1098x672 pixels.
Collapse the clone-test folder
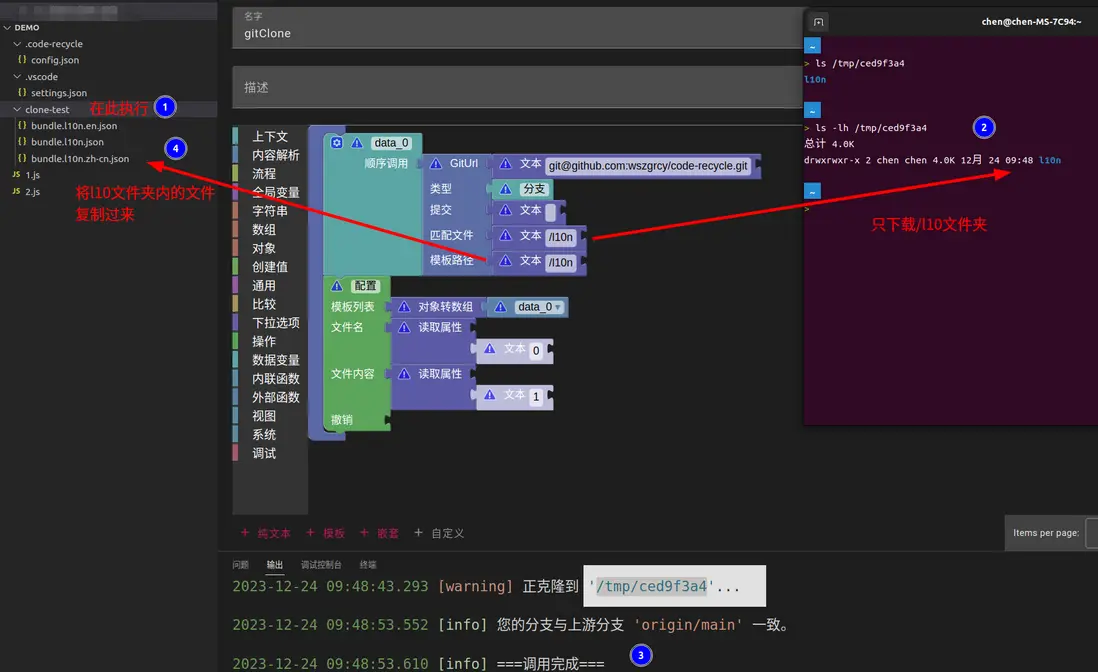coord(18,109)
